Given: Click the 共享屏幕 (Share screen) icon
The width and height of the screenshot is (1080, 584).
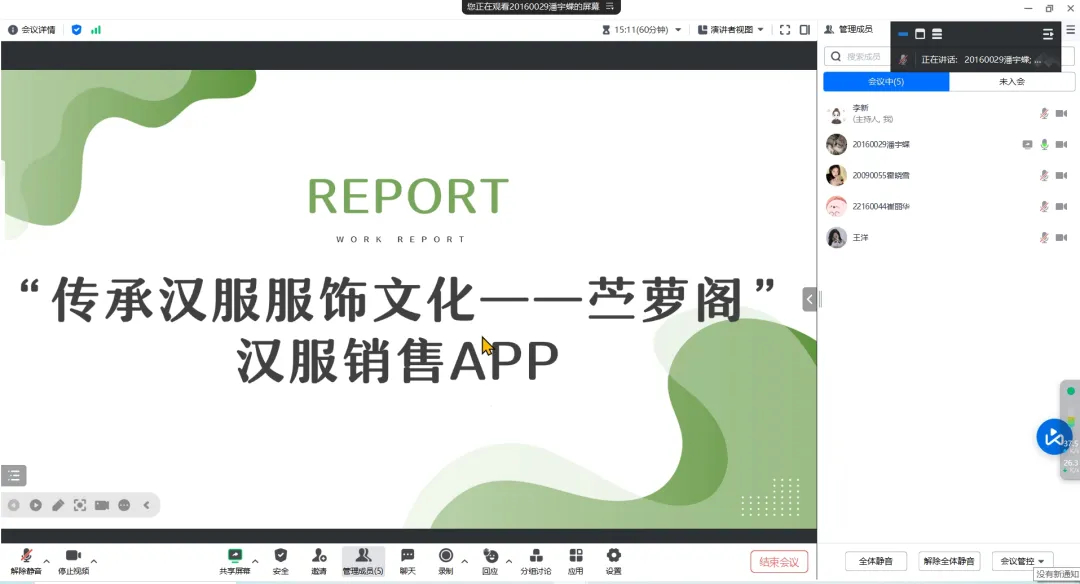Looking at the screenshot, I should (235, 557).
